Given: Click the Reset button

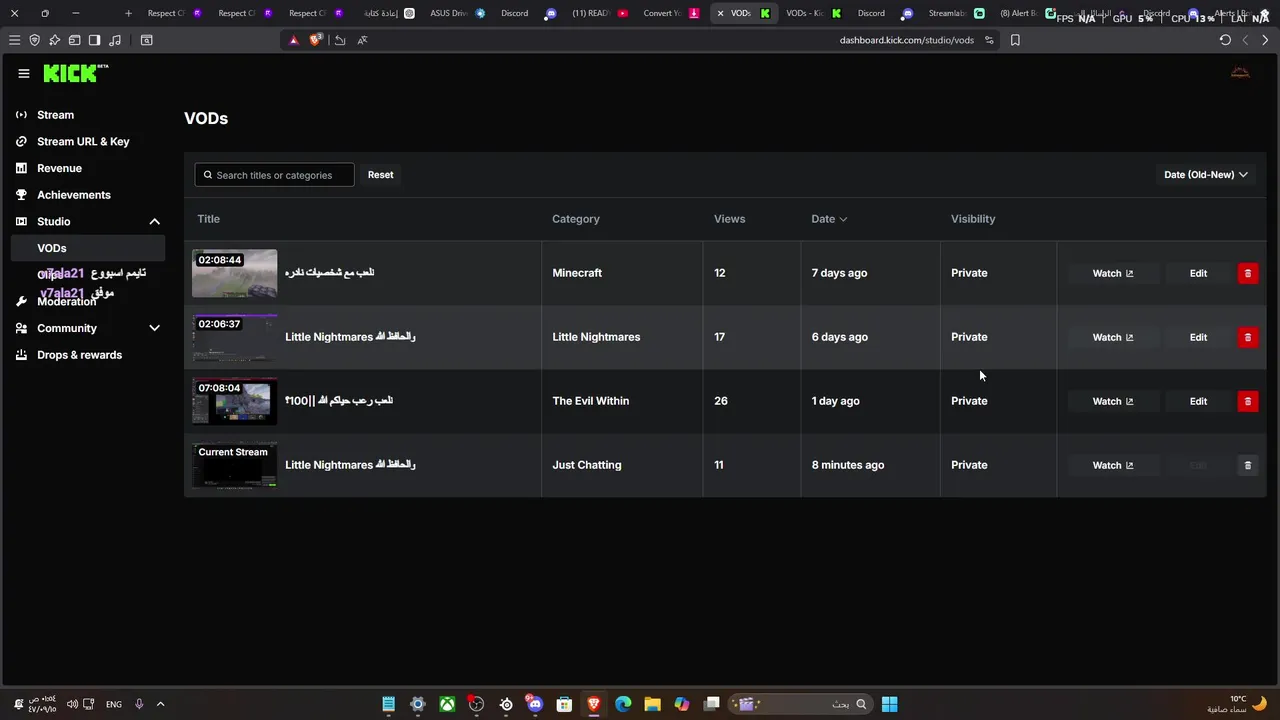Looking at the screenshot, I should point(380,175).
